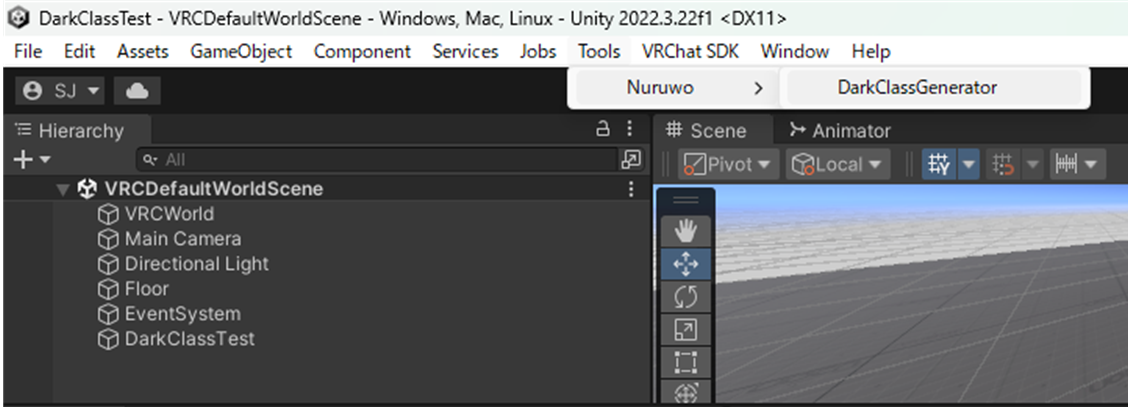
Task: Click the search-by-type icon beside Hierarchy search
Action: pos(630,160)
